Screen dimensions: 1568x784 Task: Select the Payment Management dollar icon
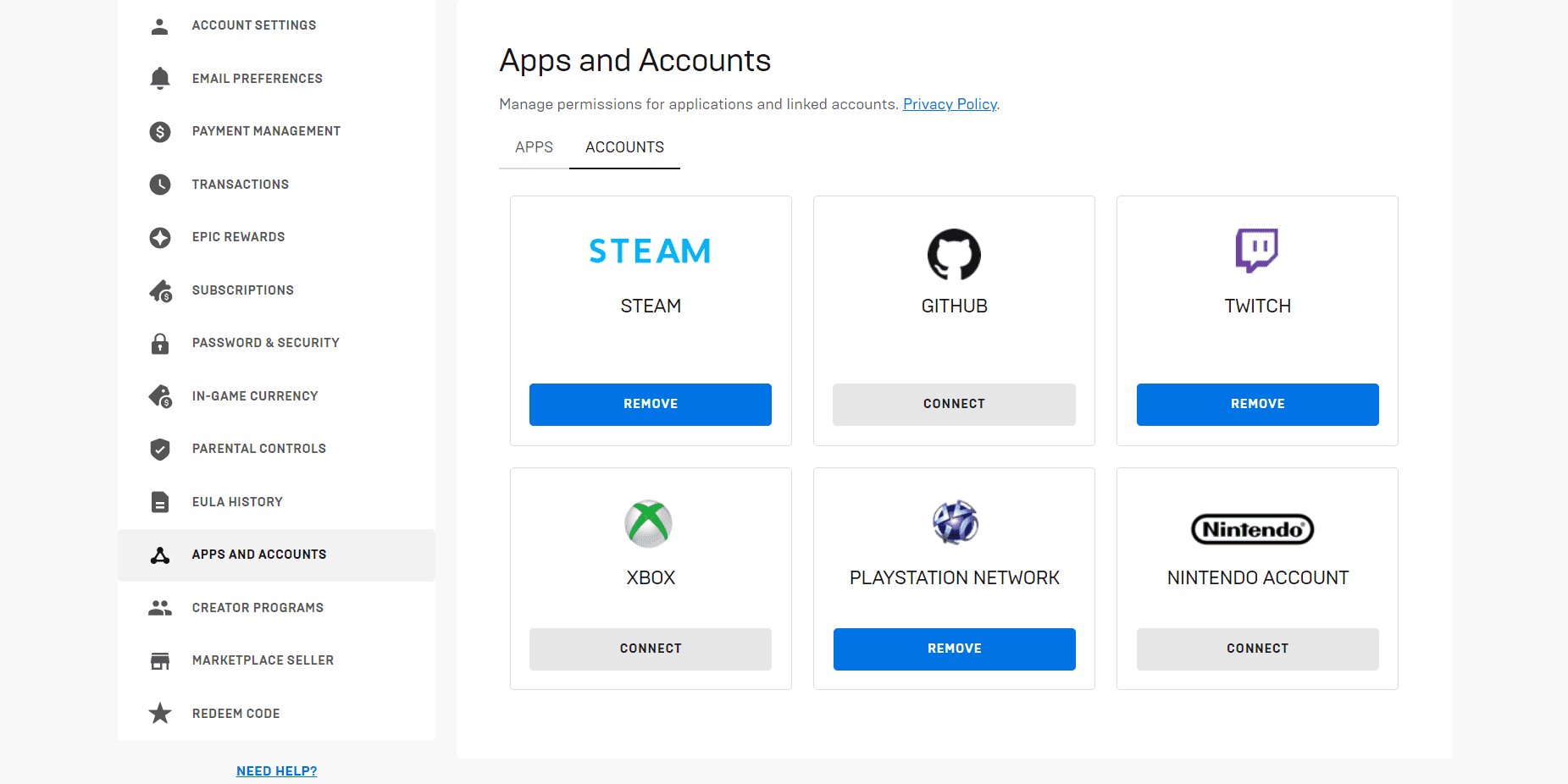(x=160, y=131)
